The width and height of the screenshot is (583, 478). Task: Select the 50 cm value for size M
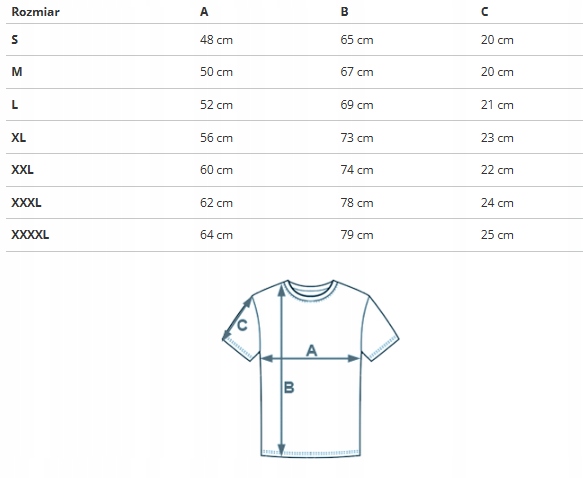point(216,72)
